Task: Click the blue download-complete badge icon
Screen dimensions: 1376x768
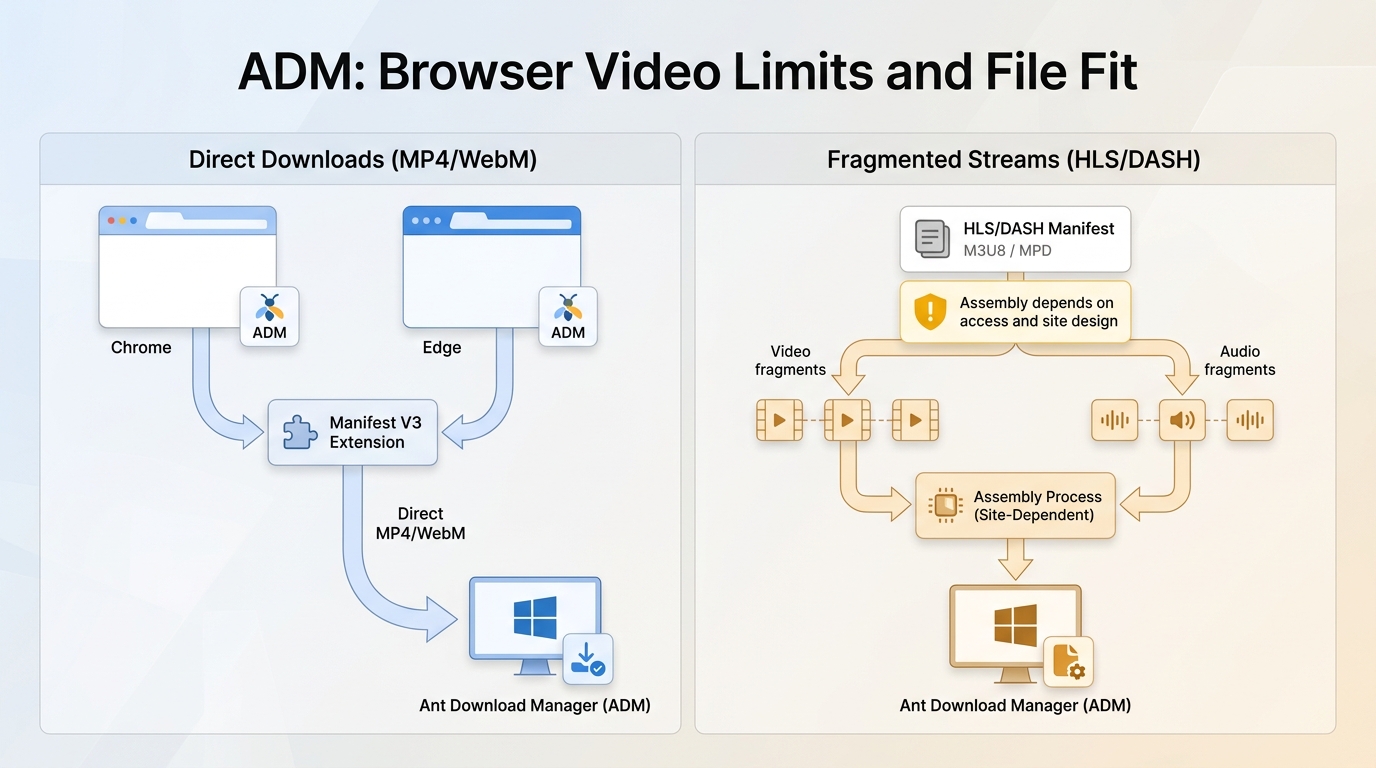Action: pyautogui.click(x=588, y=659)
